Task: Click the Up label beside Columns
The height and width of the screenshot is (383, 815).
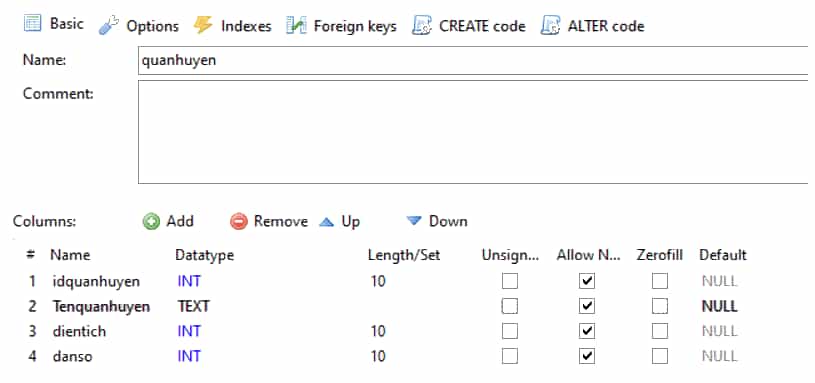Action: click(350, 222)
